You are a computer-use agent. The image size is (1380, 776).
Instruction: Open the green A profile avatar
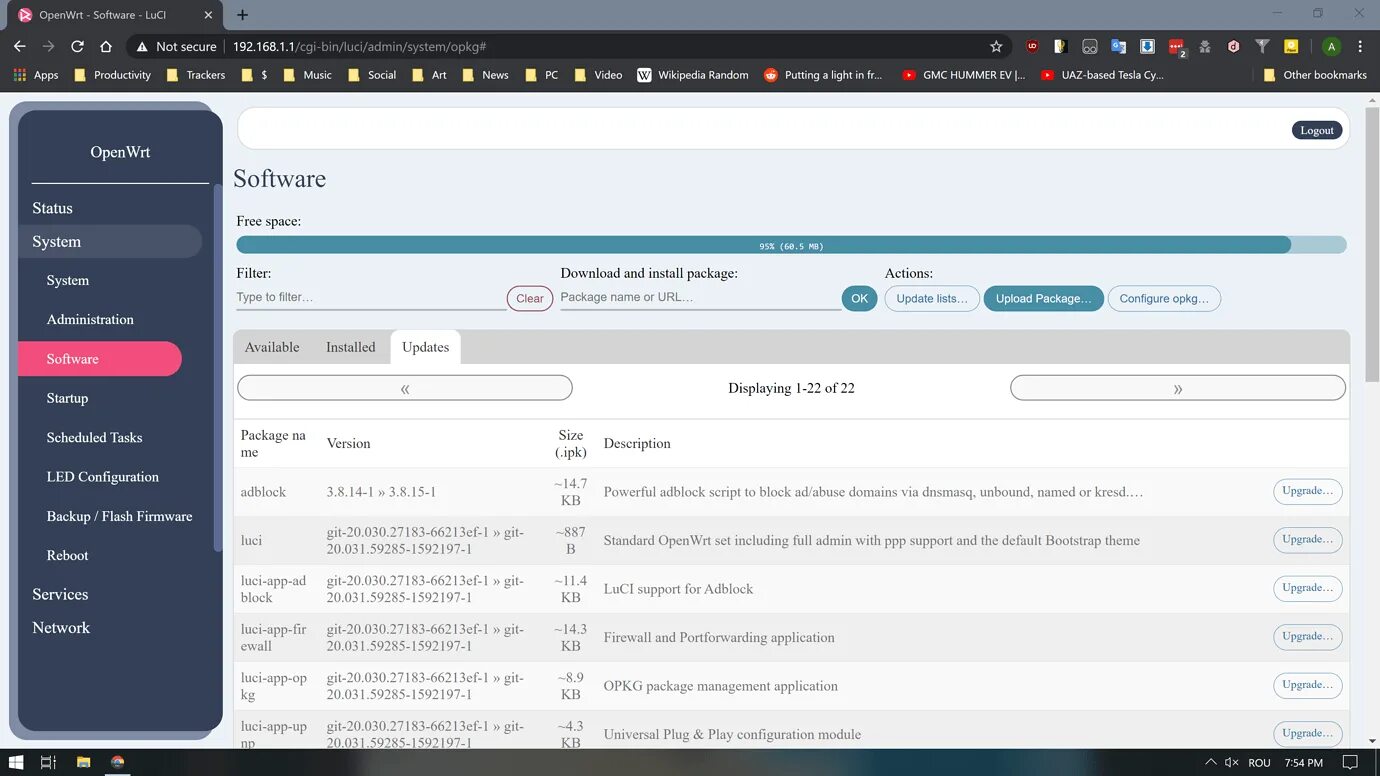pos(1331,46)
